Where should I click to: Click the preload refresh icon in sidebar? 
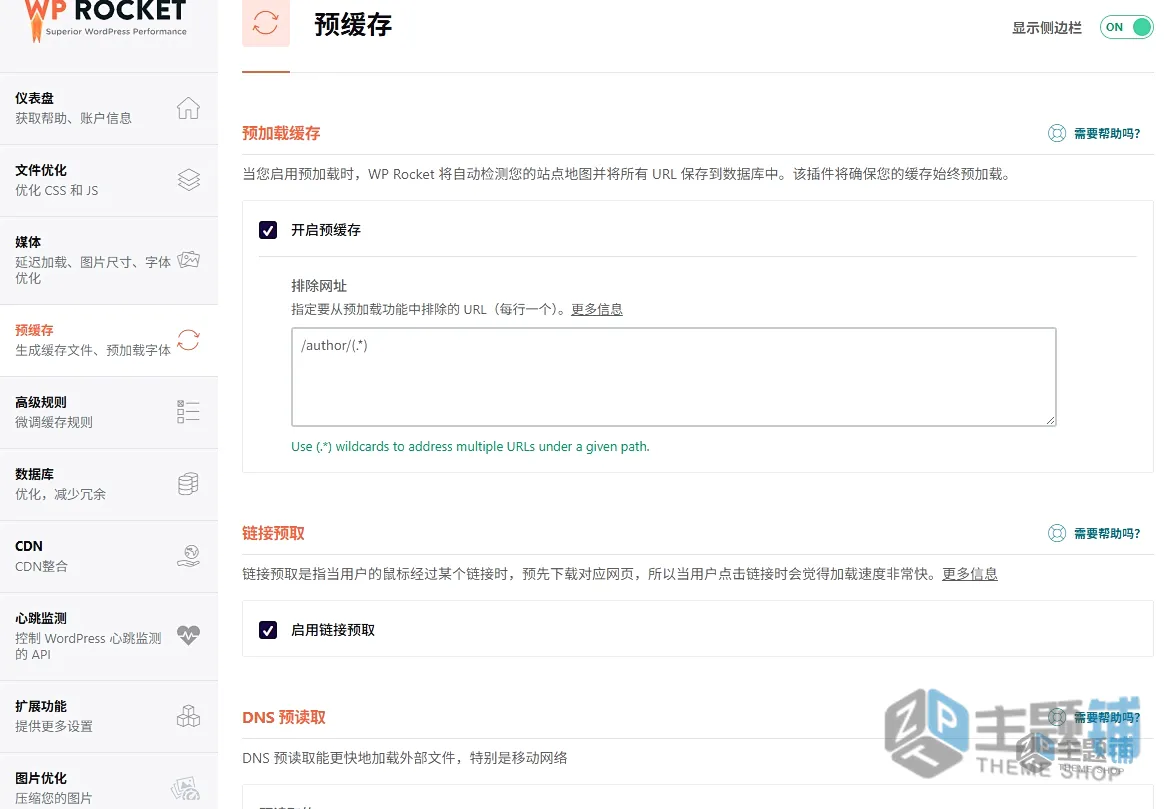point(188,340)
